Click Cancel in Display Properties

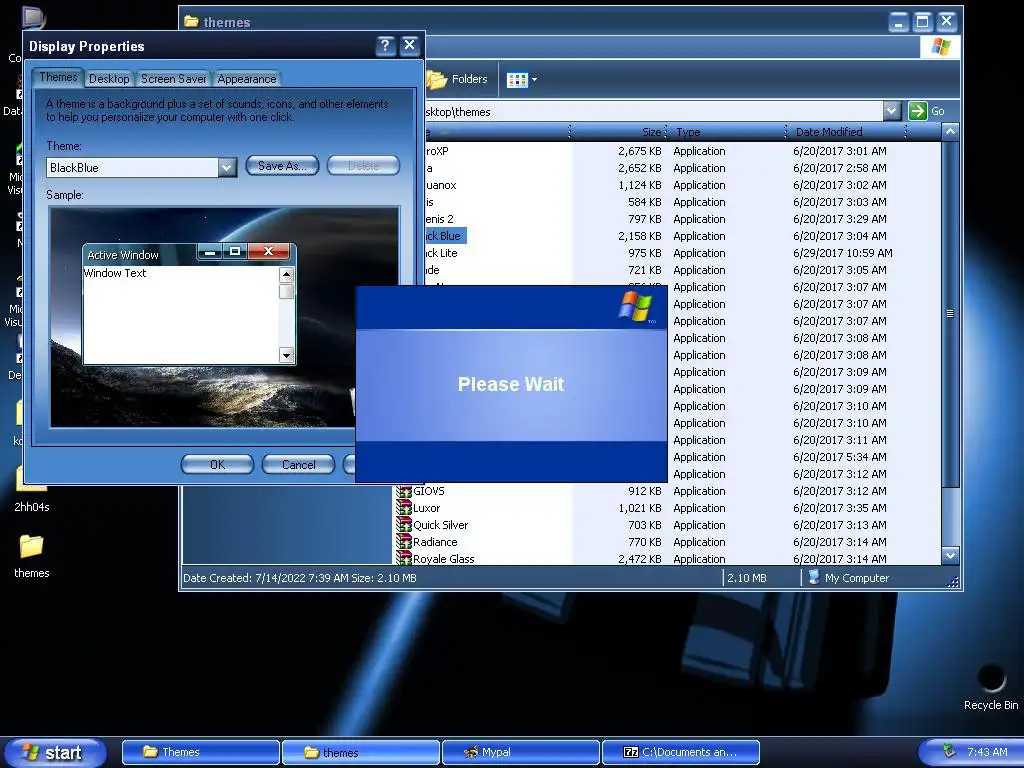(298, 464)
